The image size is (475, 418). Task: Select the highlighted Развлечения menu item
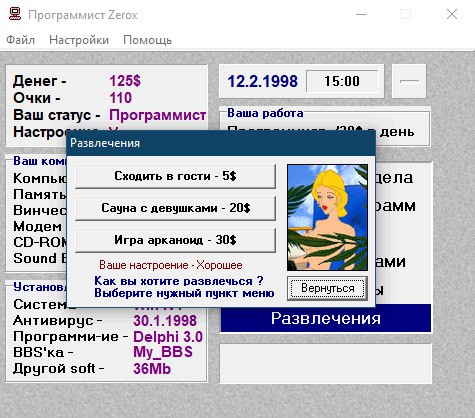326,318
